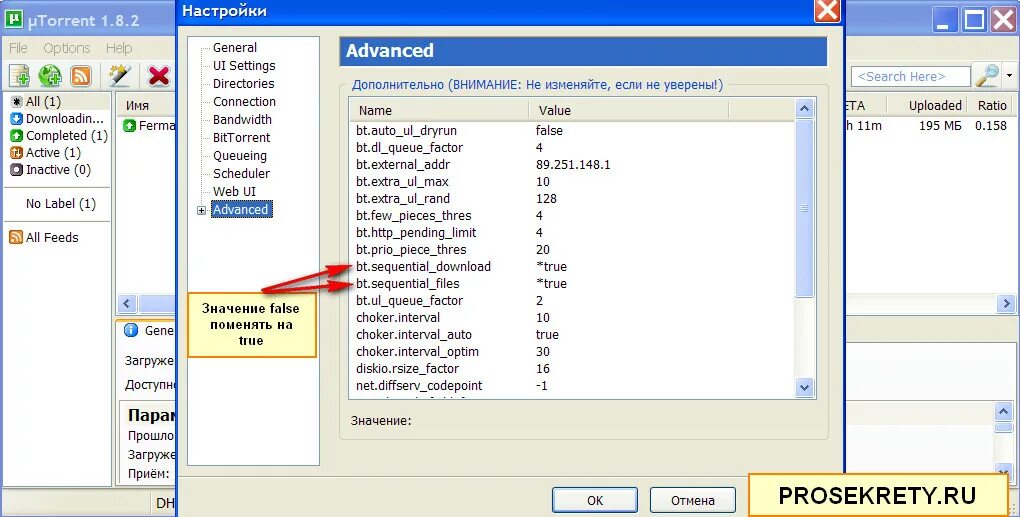Select bt.sequential_download row
This screenshot has width=1020, height=517.
pos(572,267)
